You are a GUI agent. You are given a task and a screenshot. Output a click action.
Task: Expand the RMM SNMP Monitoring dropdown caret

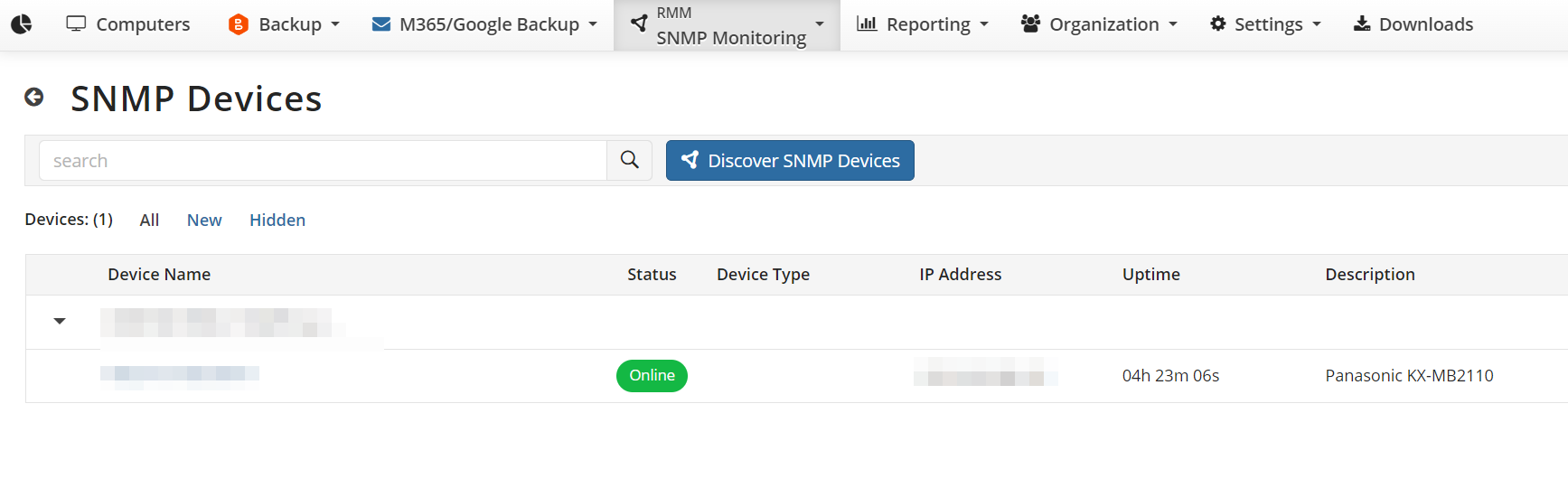coord(819,24)
